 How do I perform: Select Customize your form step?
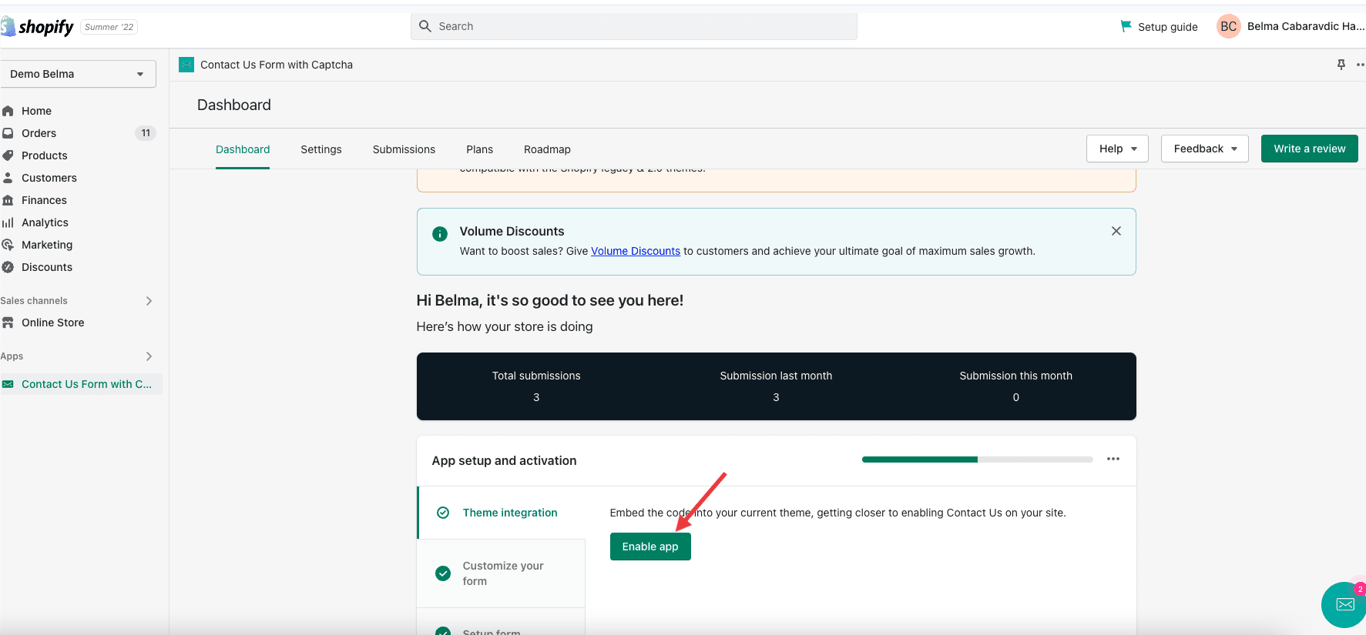(x=501, y=573)
